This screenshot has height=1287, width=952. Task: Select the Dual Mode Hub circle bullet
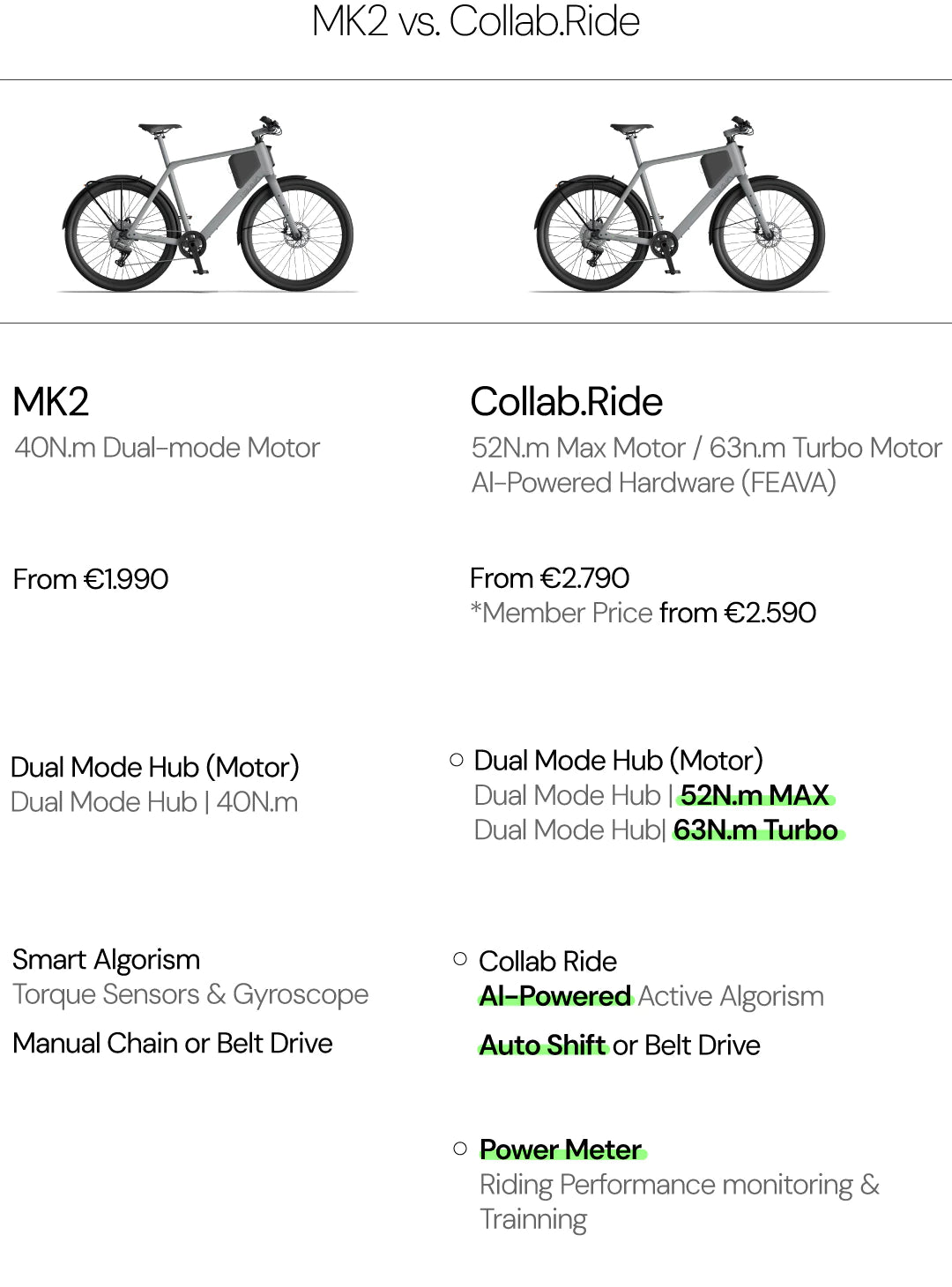click(x=457, y=760)
